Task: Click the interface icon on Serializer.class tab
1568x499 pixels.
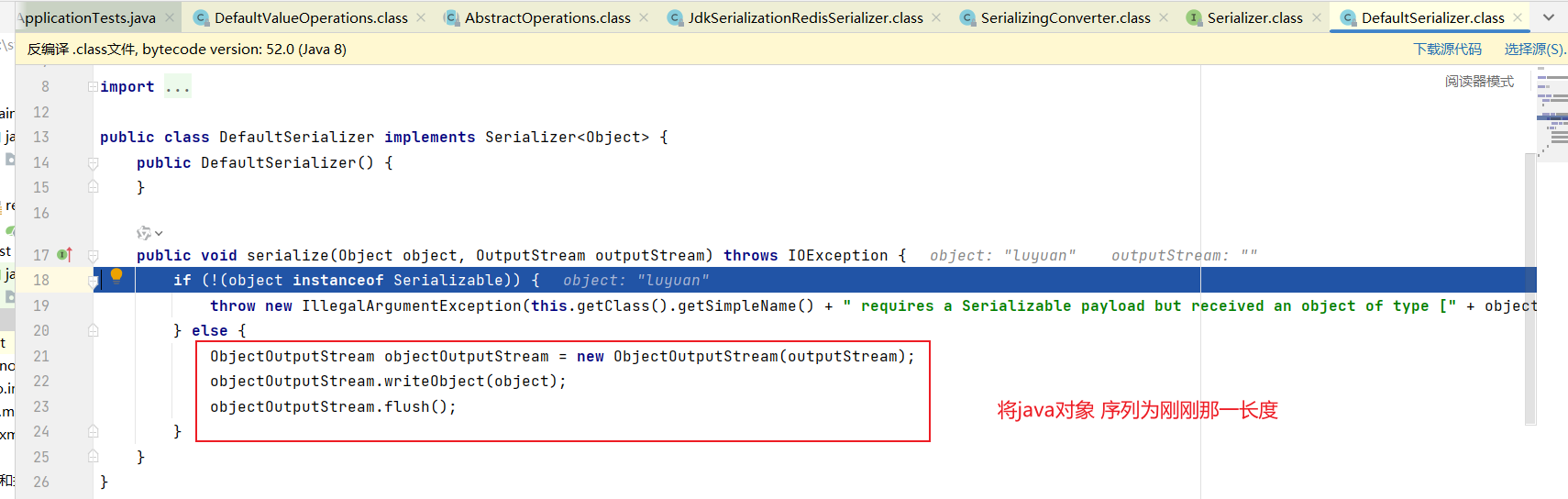Action: [x=1194, y=17]
